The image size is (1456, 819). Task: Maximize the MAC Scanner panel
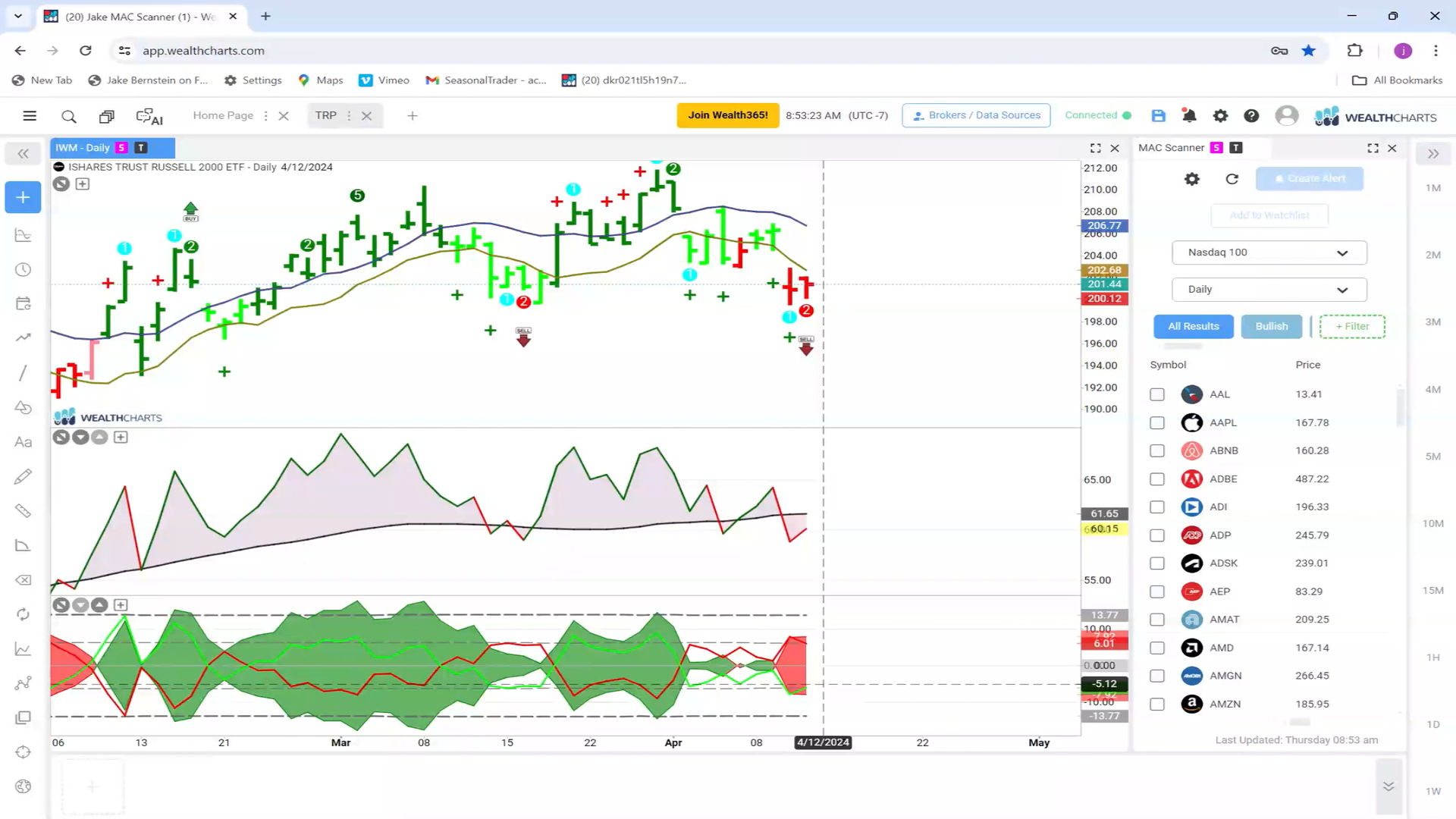[x=1373, y=148]
